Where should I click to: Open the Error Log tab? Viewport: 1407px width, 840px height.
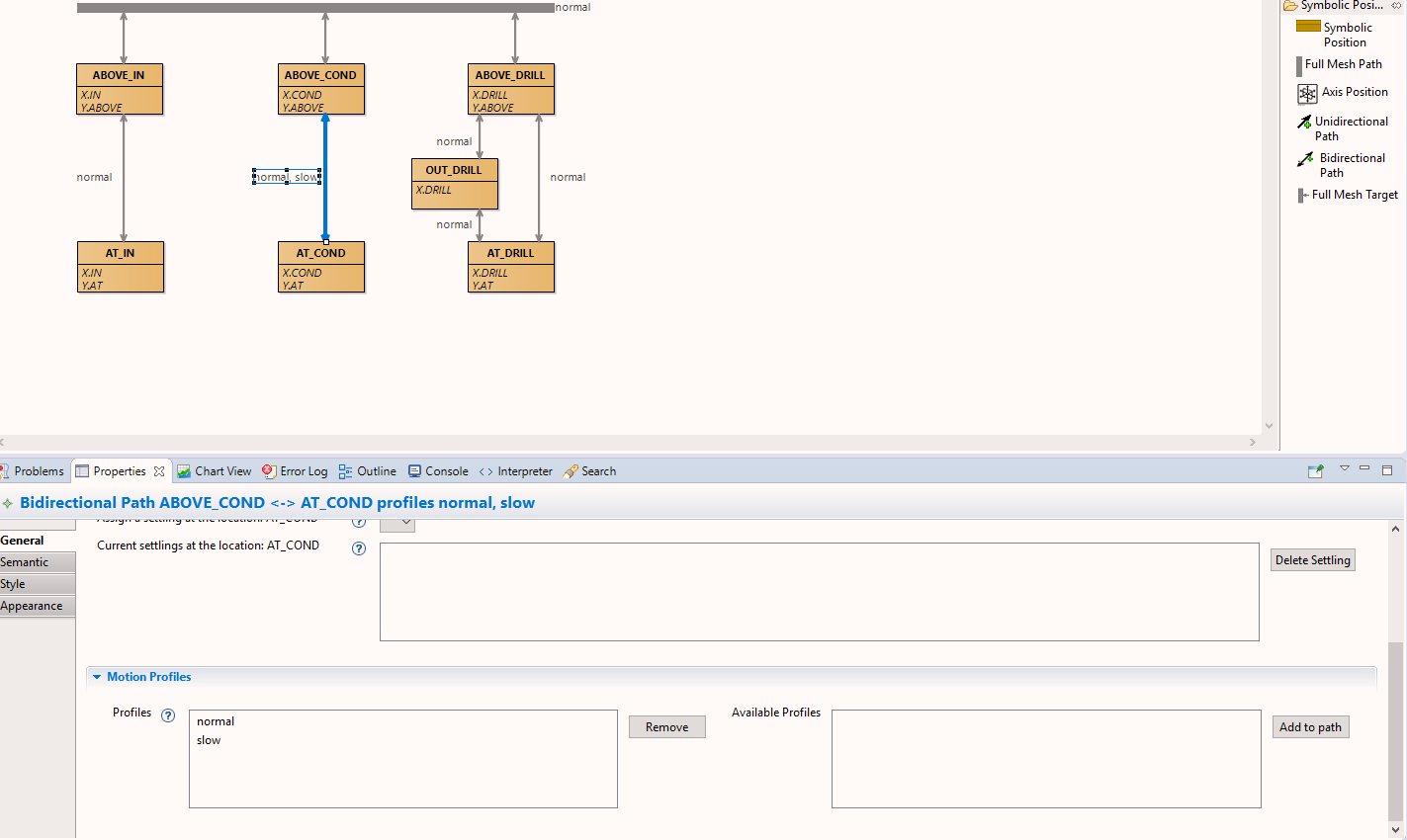tap(295, 471)
